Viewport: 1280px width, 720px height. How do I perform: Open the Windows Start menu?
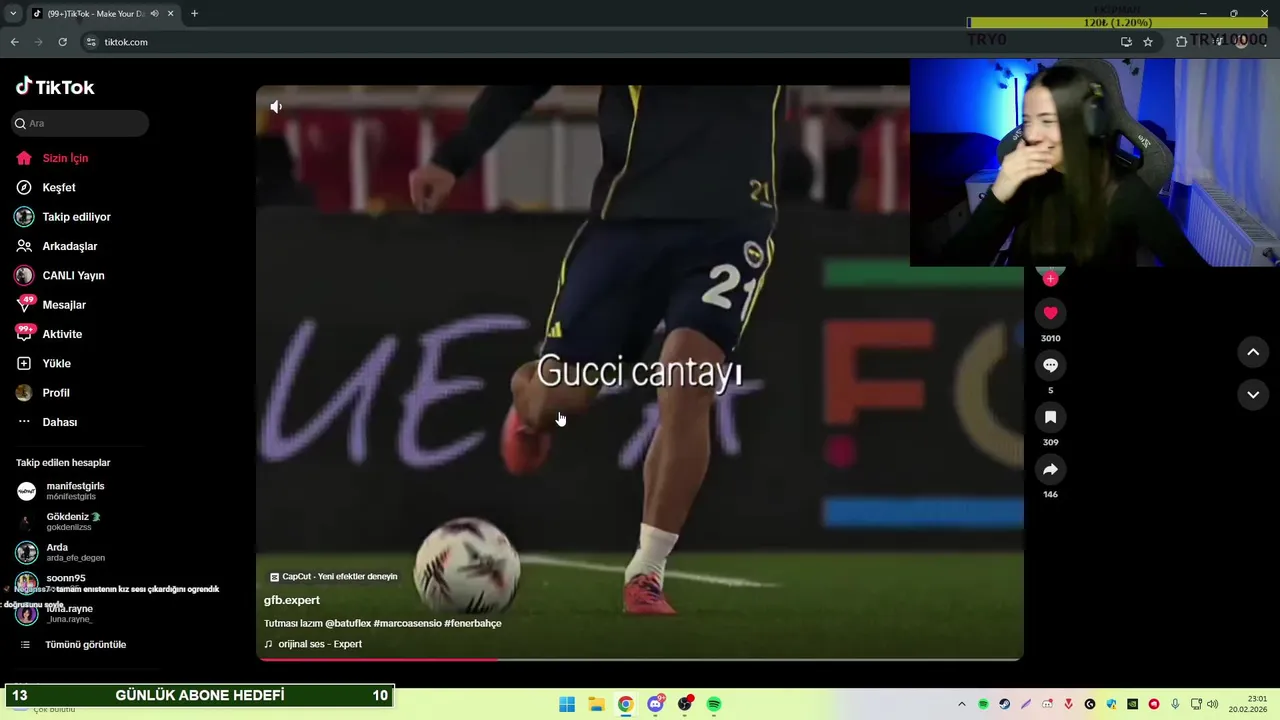[x=567, y=704]
